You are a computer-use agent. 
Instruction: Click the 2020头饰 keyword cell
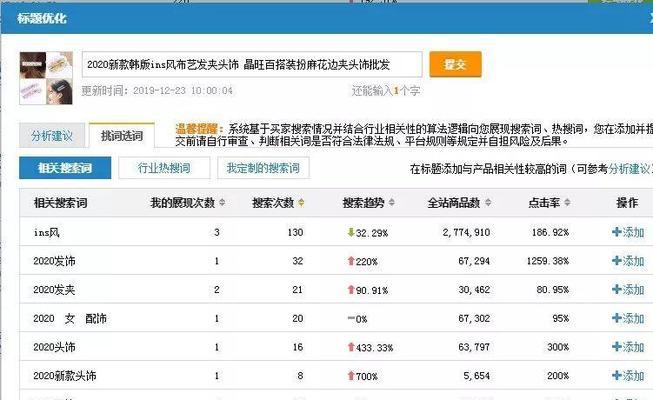[x=54, y=347]
